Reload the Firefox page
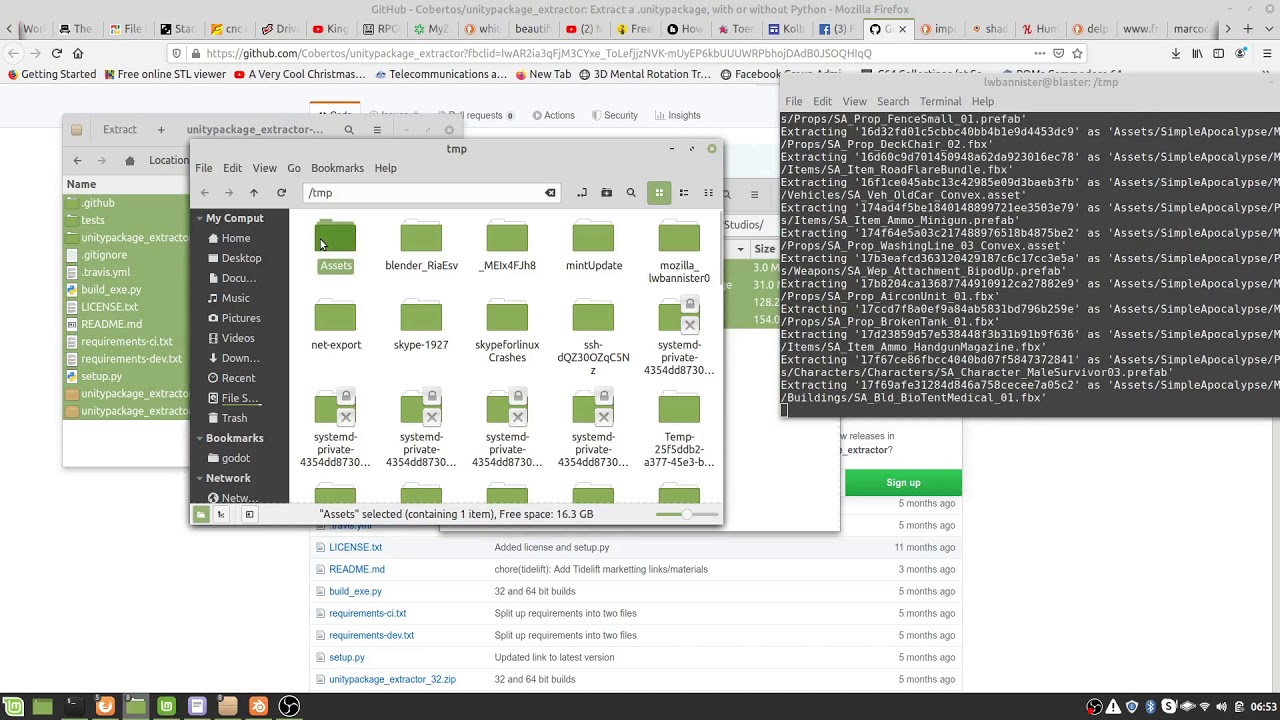 tap(57, 53)
